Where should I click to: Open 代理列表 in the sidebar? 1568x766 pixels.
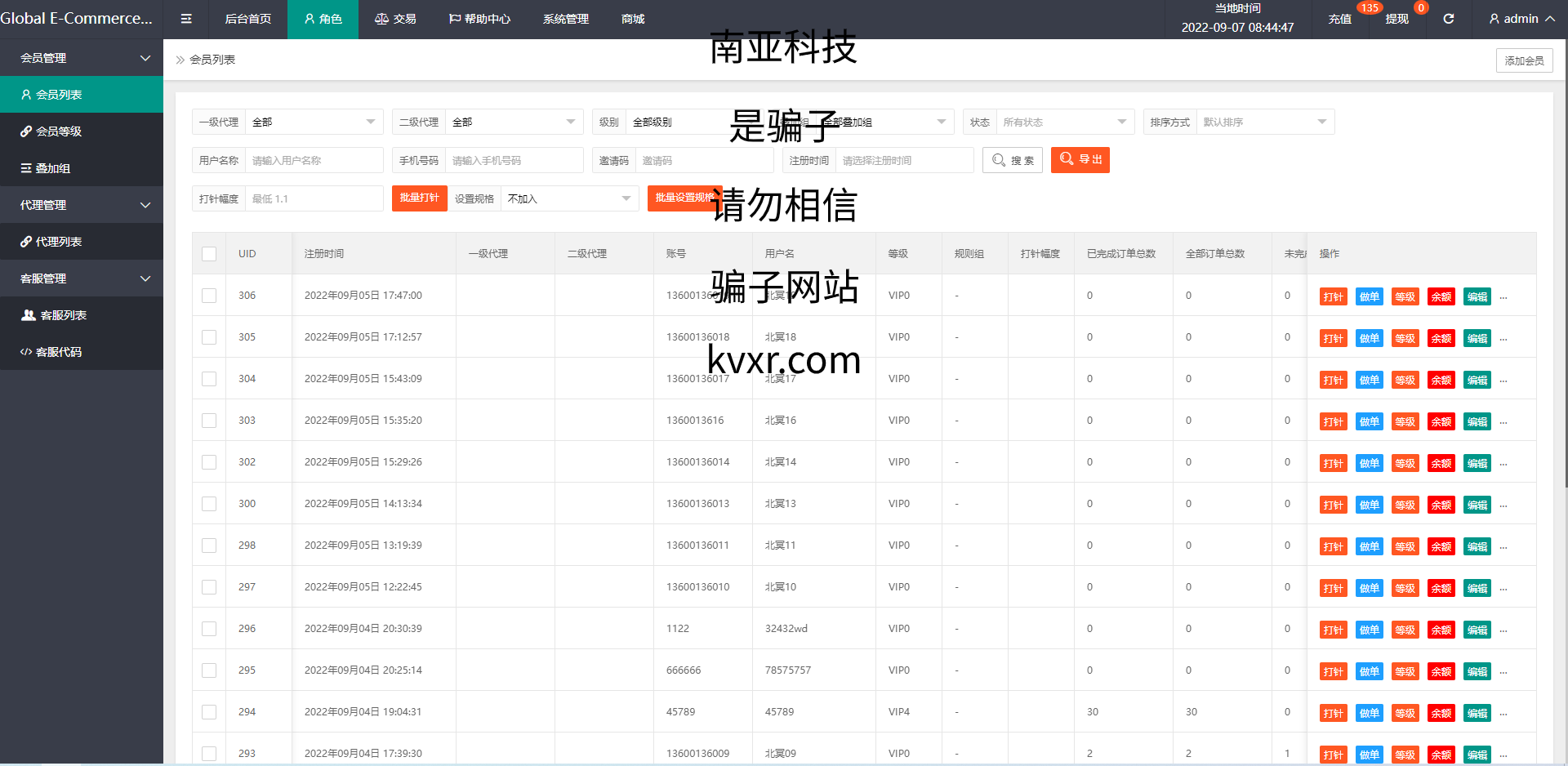(82, 242)
